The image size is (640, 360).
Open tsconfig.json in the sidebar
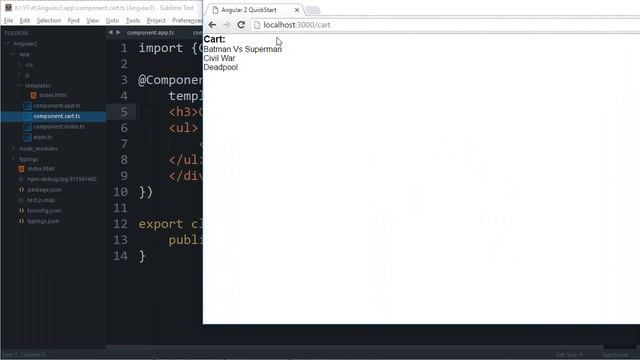(44, 211)
